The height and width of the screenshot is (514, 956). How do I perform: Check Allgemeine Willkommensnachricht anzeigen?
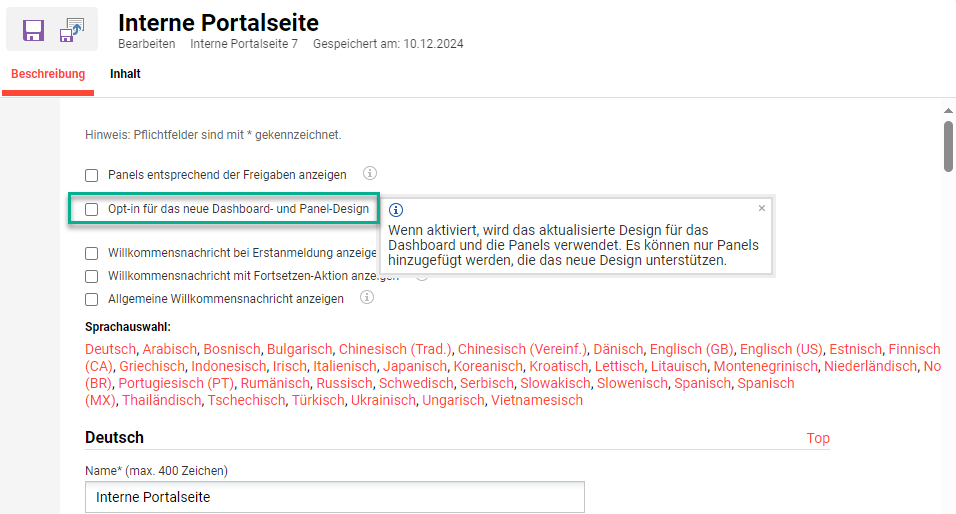click(92, 299)
